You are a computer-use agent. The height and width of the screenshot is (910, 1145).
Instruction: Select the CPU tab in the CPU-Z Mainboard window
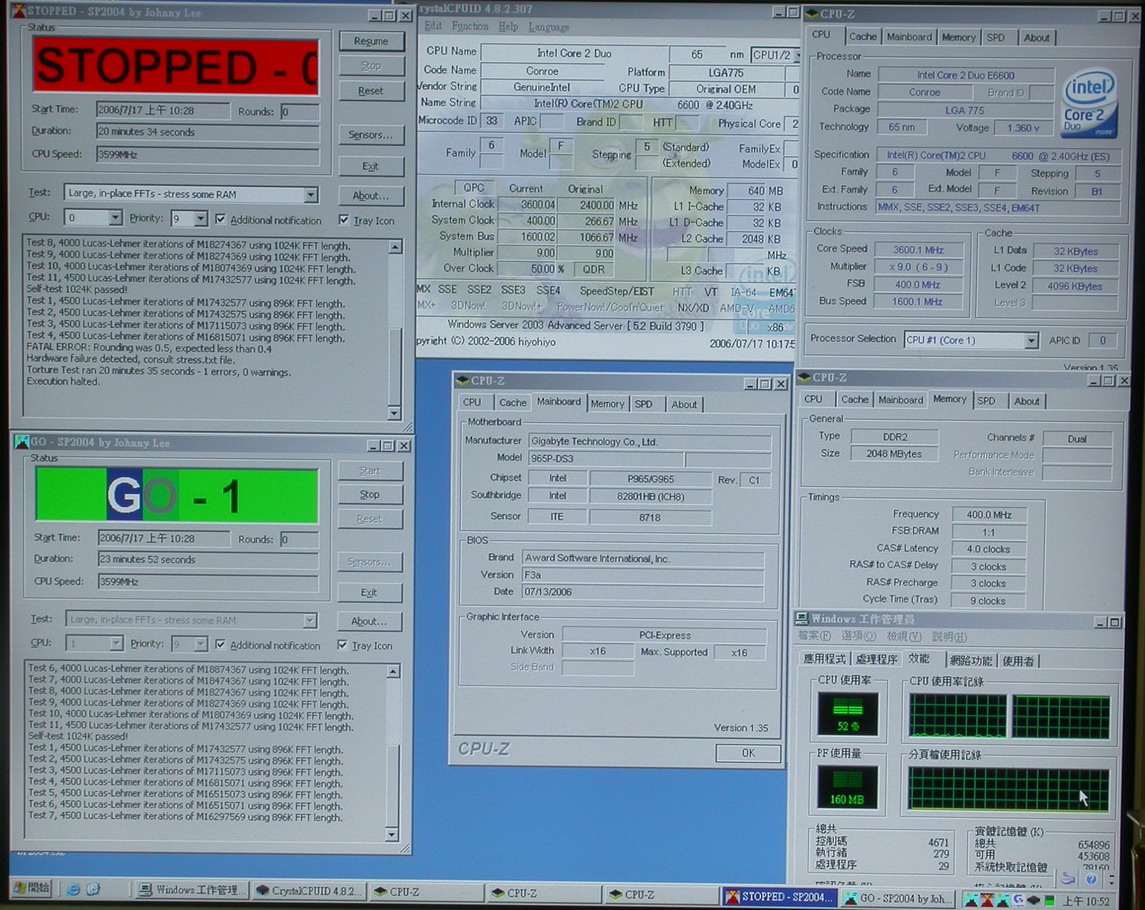point(472,402)
